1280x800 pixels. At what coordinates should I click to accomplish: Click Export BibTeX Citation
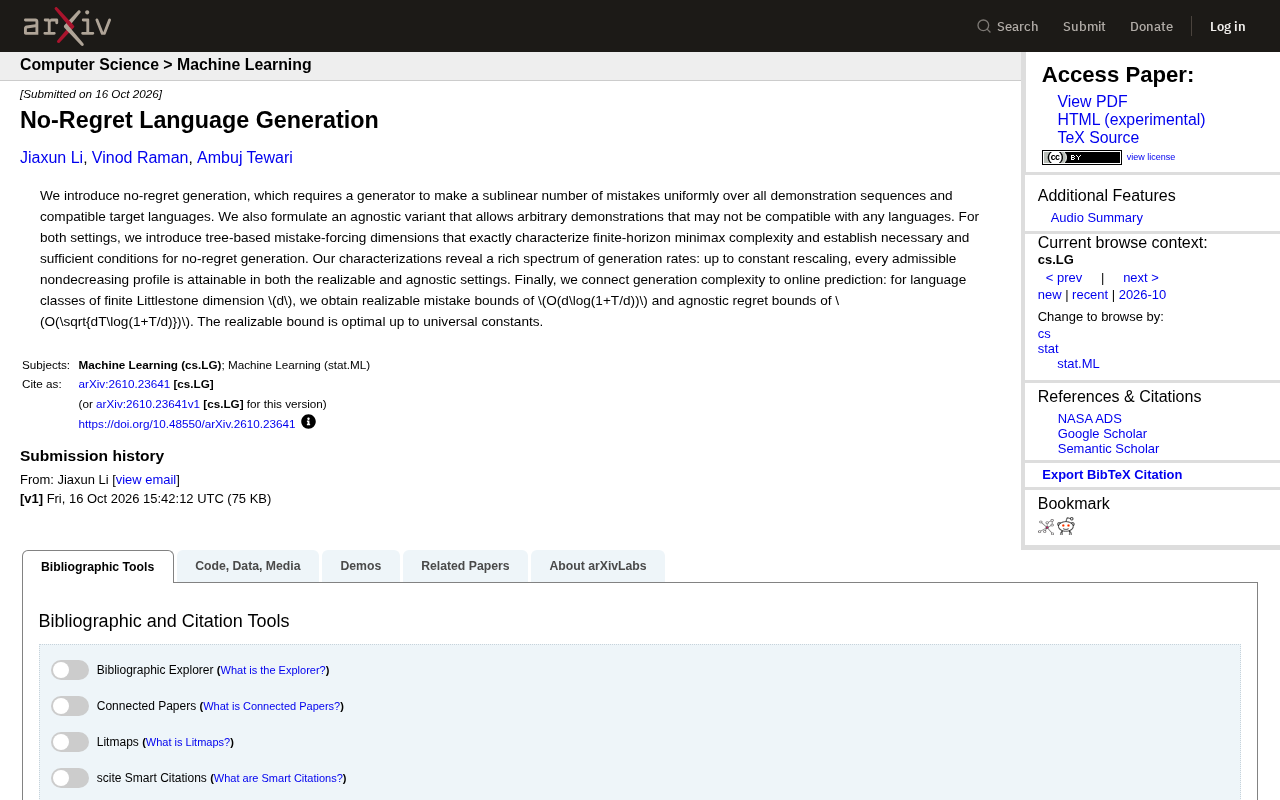click(1112, 475)
